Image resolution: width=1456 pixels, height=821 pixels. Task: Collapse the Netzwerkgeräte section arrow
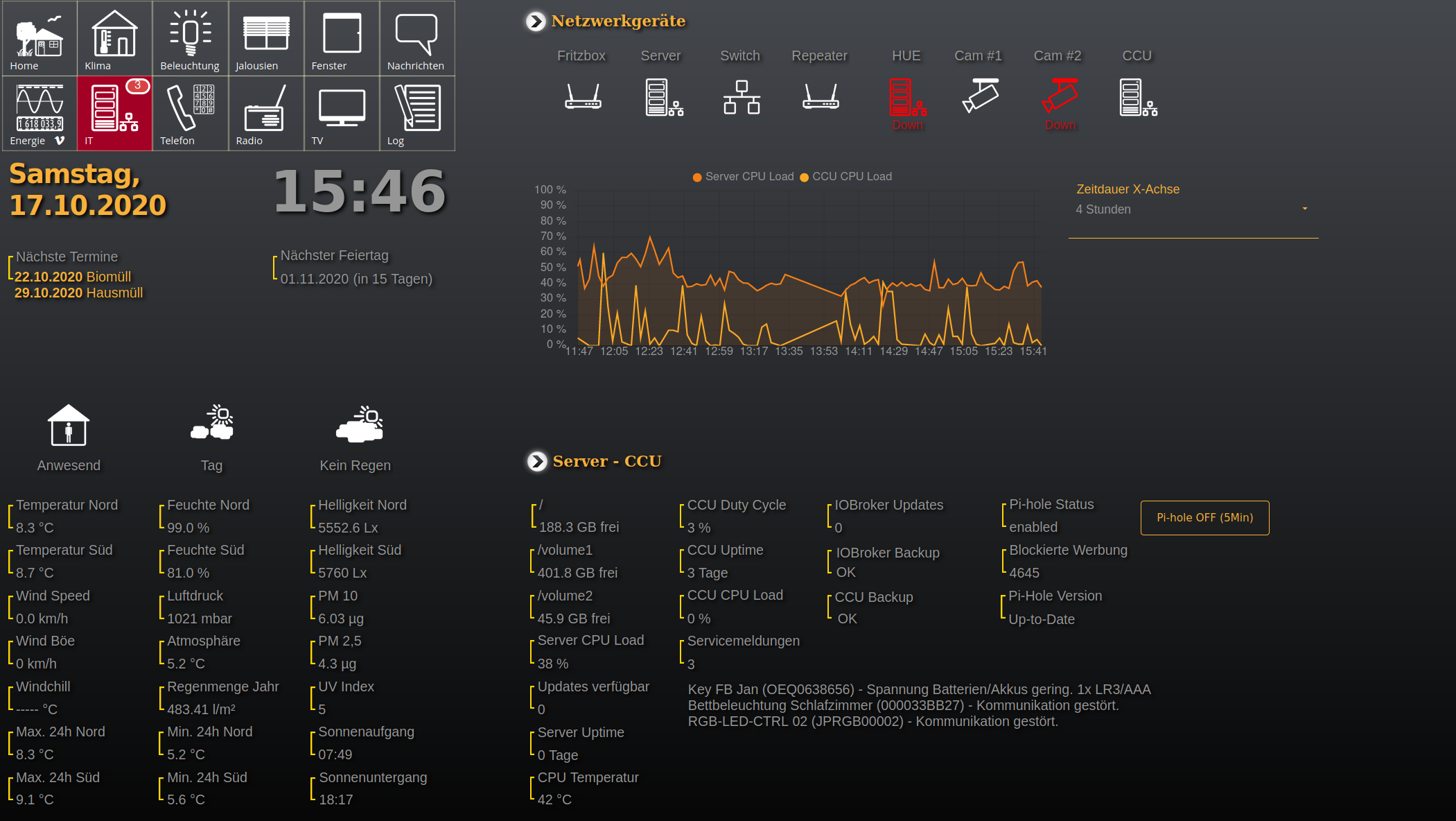[x=536, y=21]
